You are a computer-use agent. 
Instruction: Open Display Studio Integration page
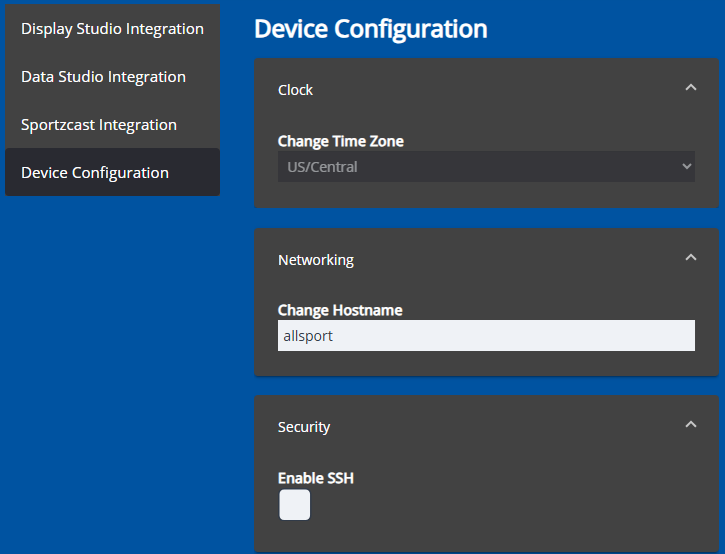(112, 29)
